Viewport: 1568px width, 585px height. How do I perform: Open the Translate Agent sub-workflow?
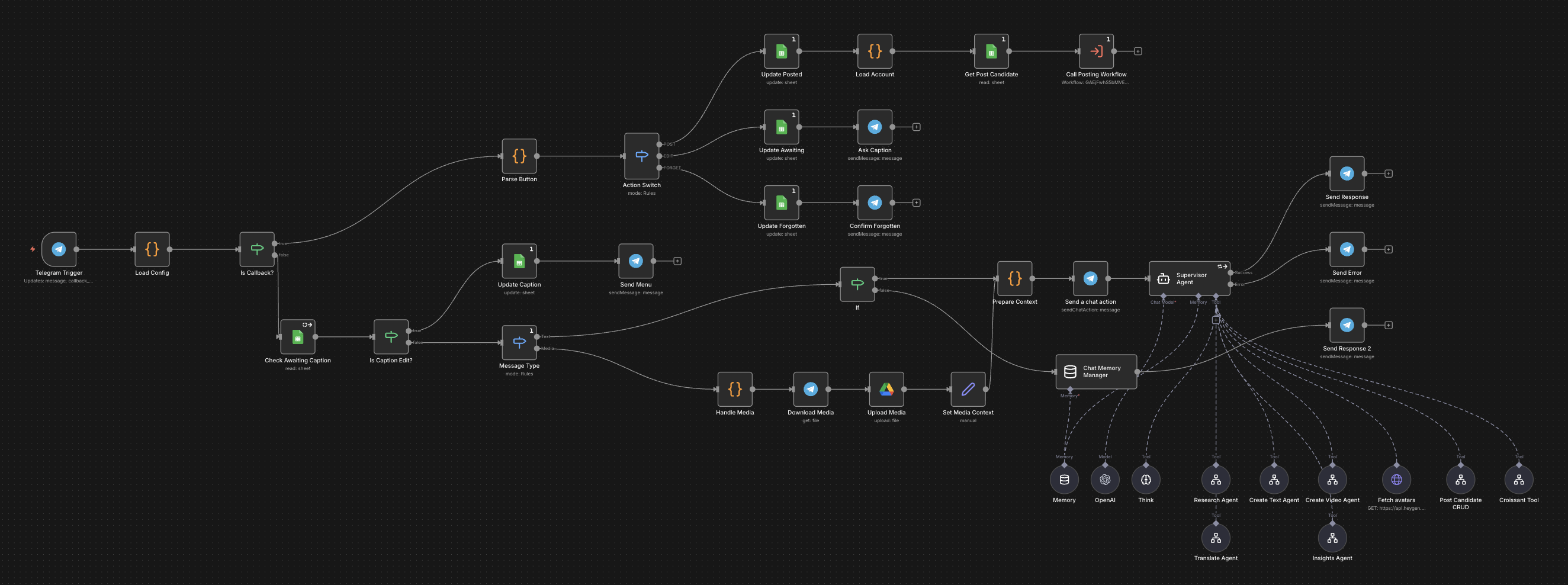click(x=1215, y=538)
